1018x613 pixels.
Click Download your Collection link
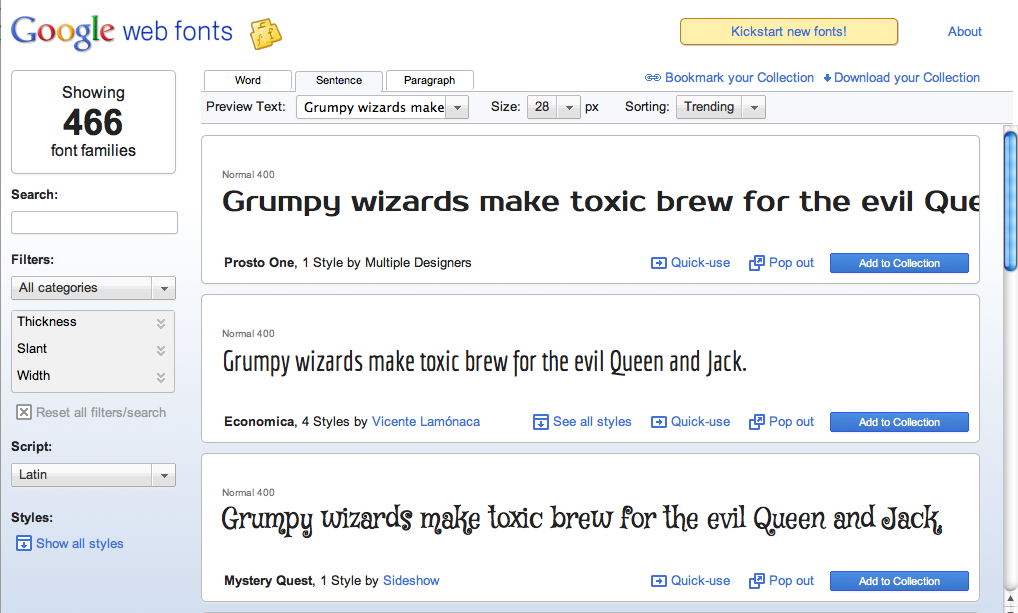907,78
